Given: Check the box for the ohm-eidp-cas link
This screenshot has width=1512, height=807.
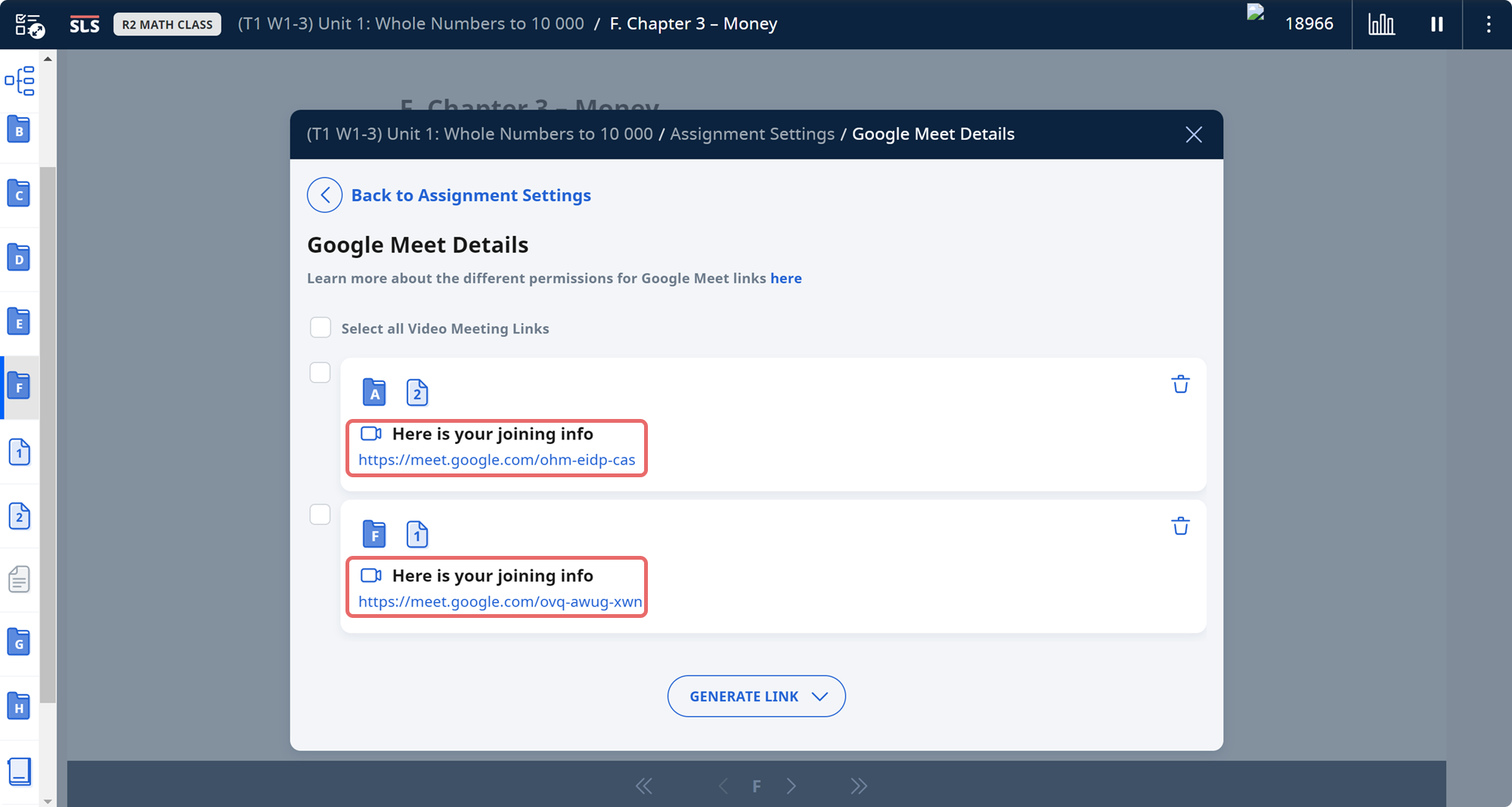Looking at the screenshot, I should pos(321,373).
